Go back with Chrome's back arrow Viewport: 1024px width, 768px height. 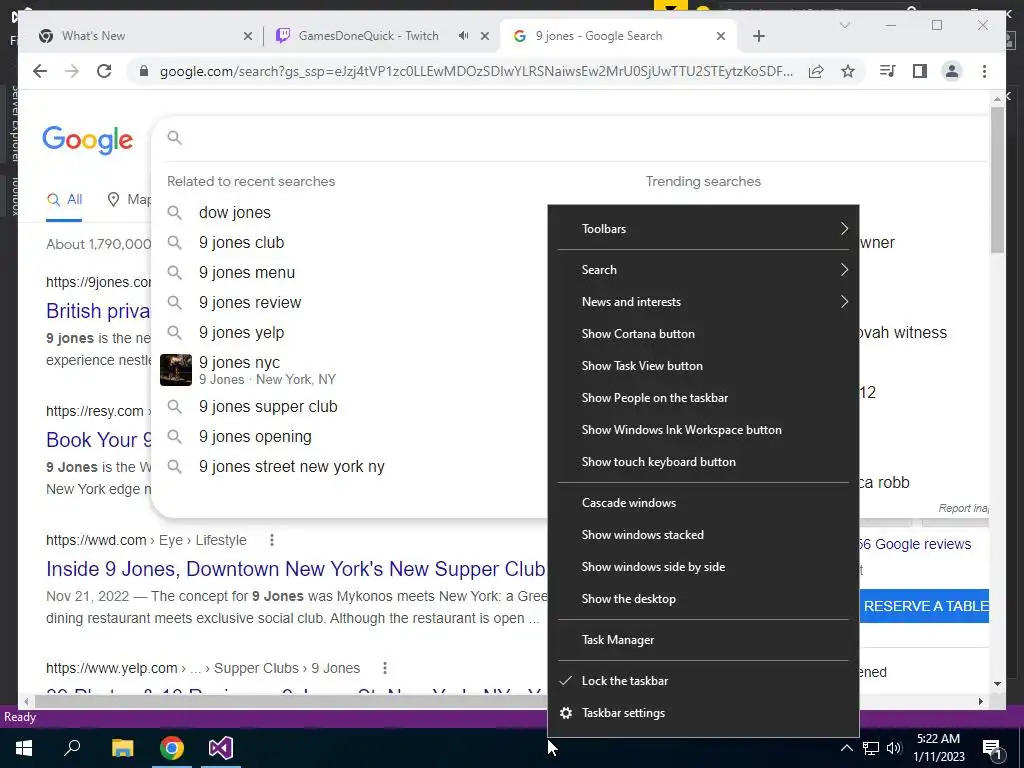tap(40, 71)
